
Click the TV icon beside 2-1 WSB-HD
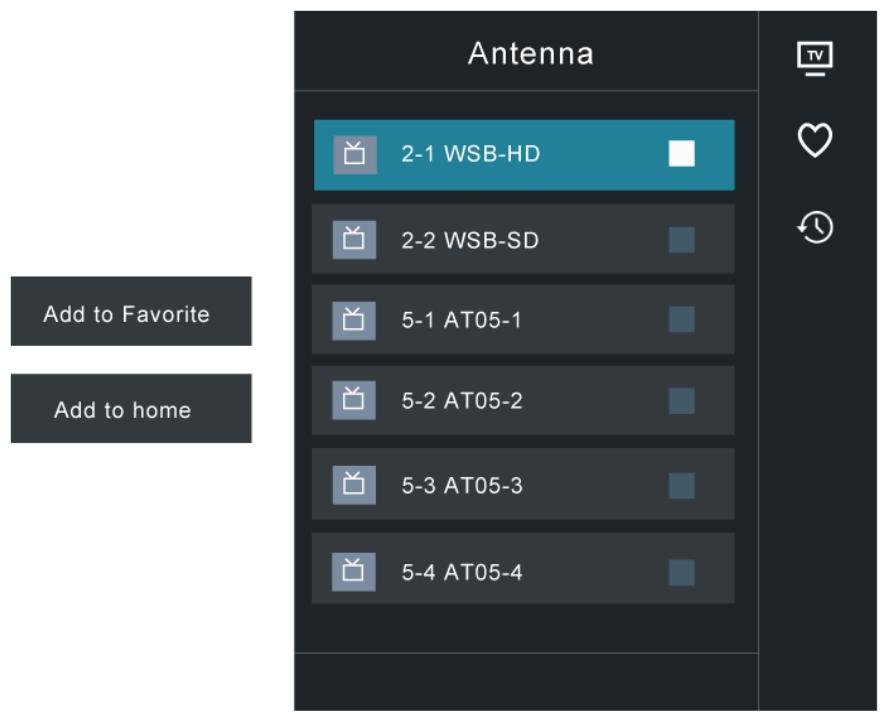pos(355,154)
